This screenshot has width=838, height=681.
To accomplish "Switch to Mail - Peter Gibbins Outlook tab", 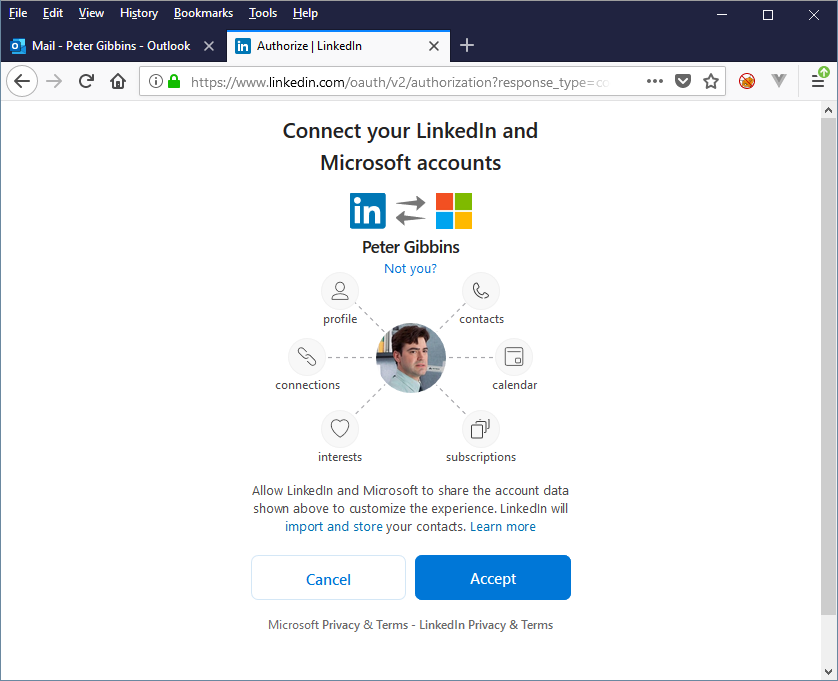I will pyautogui.click(x=113, y=46).
